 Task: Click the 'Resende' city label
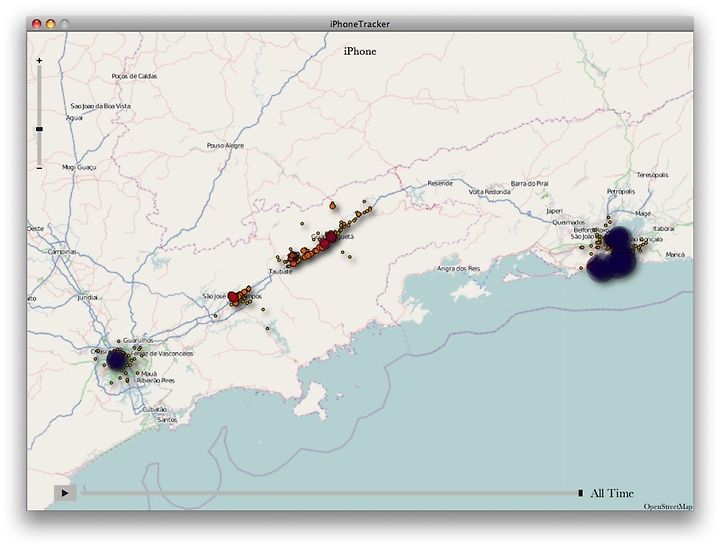440,183
